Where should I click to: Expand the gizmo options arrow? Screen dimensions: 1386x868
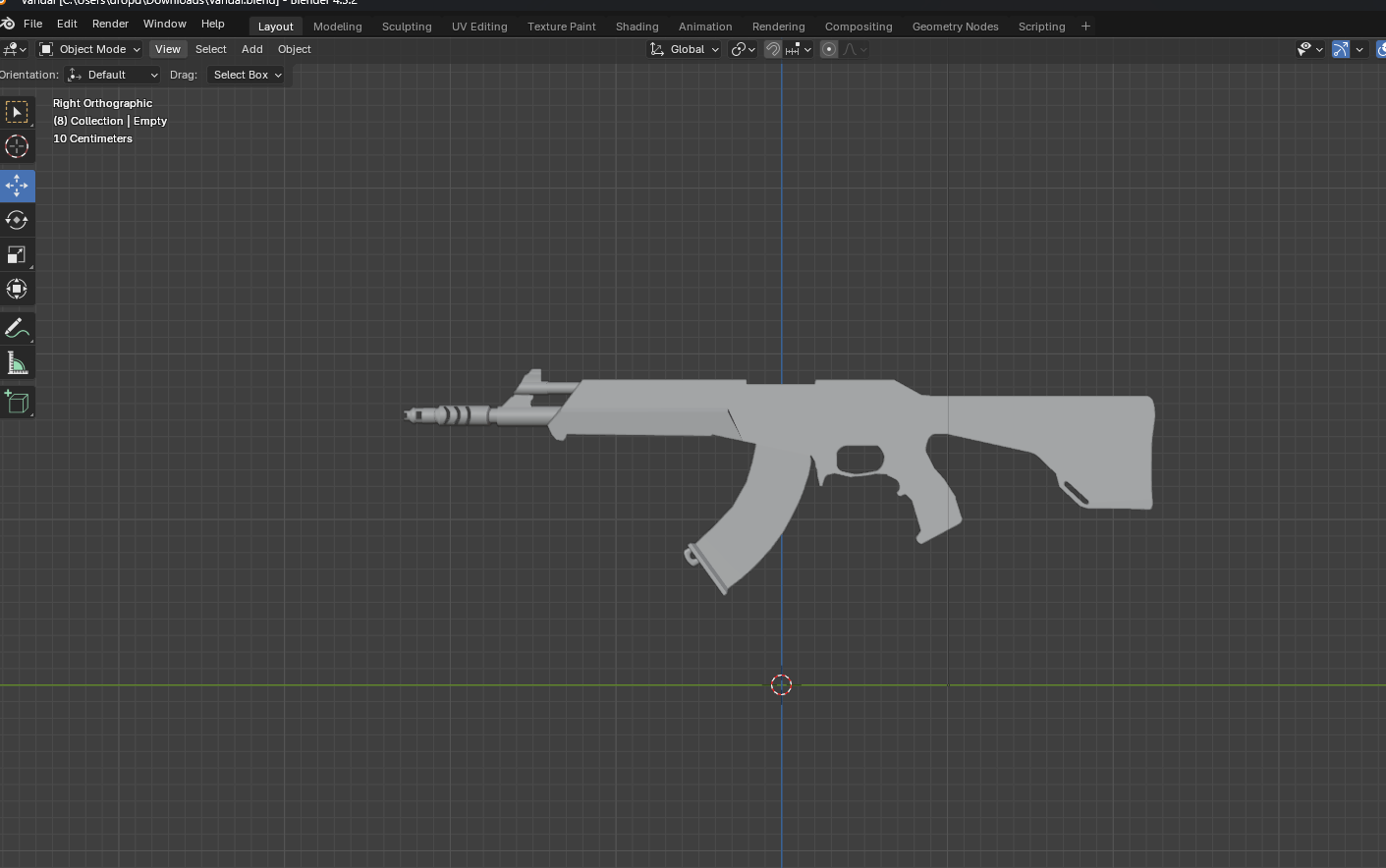[x=1359, y=49]
